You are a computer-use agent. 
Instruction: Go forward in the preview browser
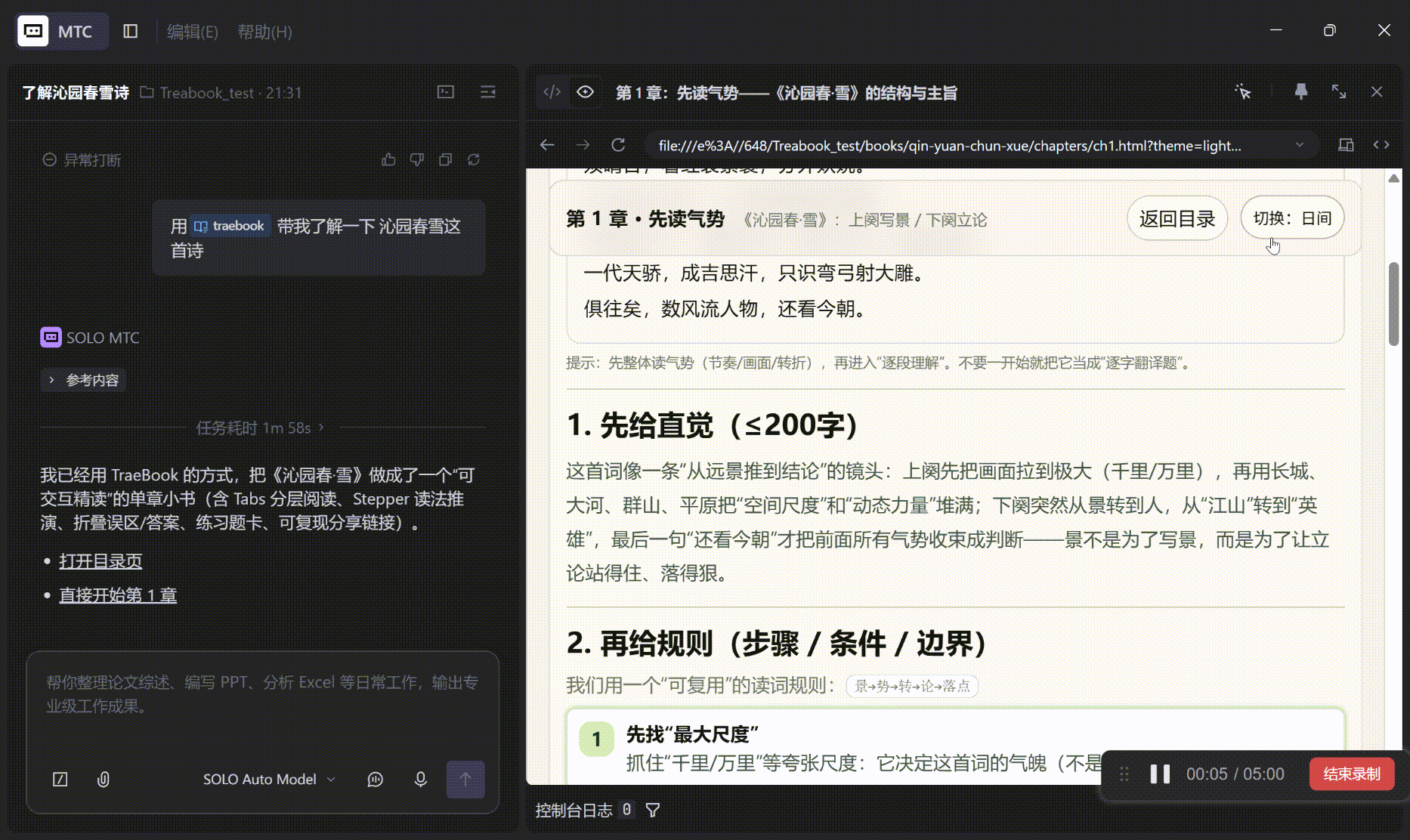pos(583,145)
